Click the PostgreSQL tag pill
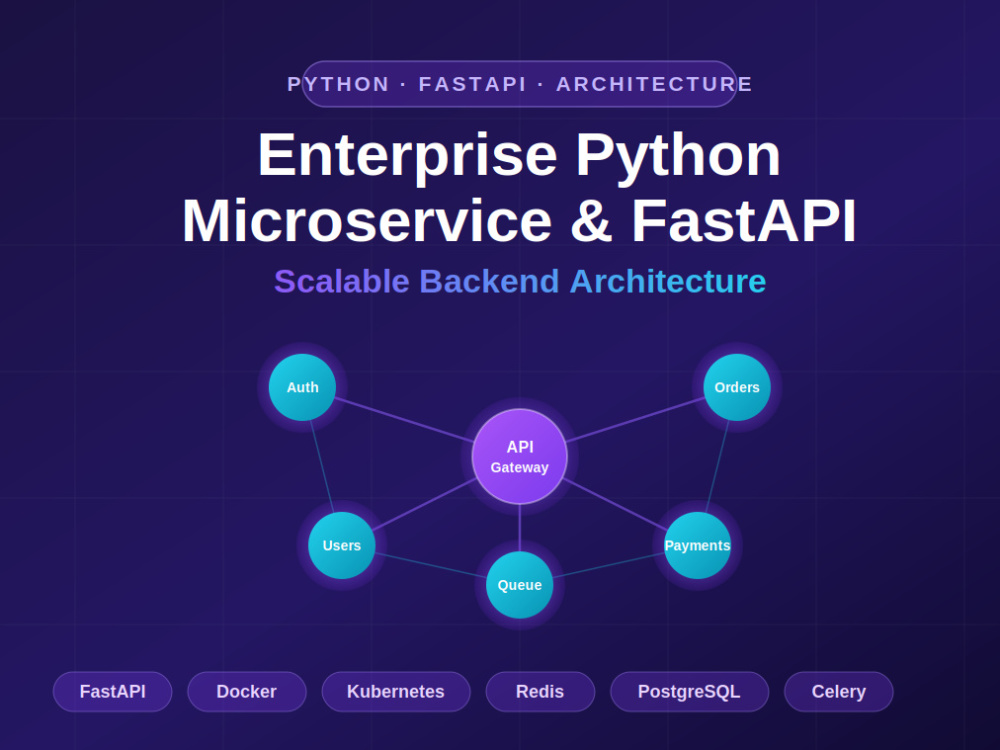The width and height of the screenshot is (1000, 750). point(689,691)
